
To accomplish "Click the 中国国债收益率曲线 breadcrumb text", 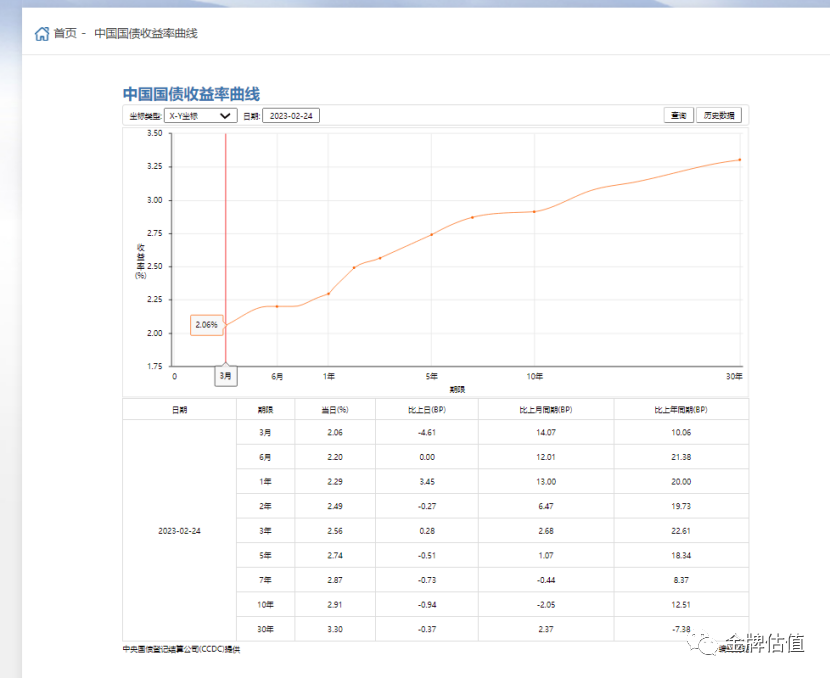I will (146, 33).
